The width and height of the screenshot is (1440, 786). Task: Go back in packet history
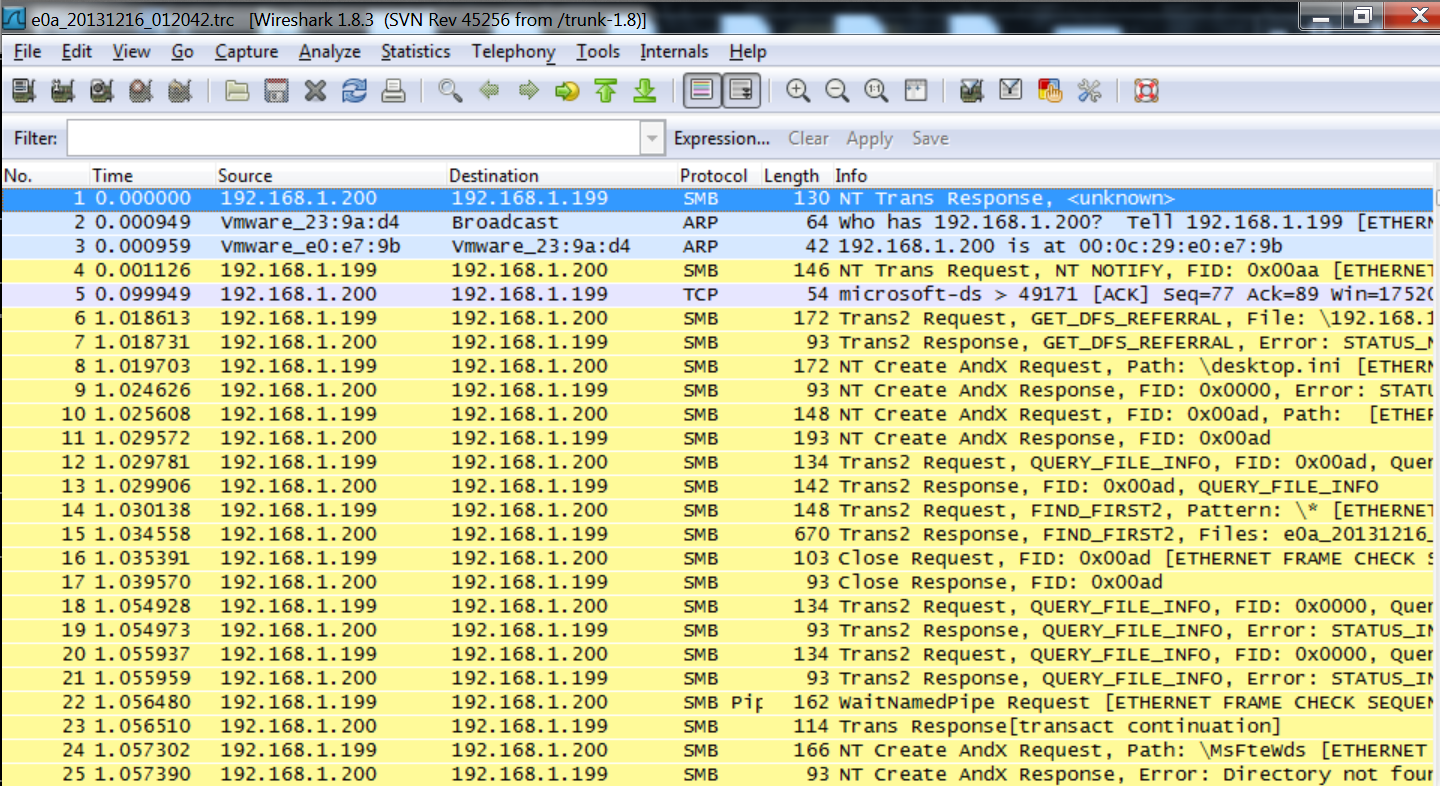489,91
